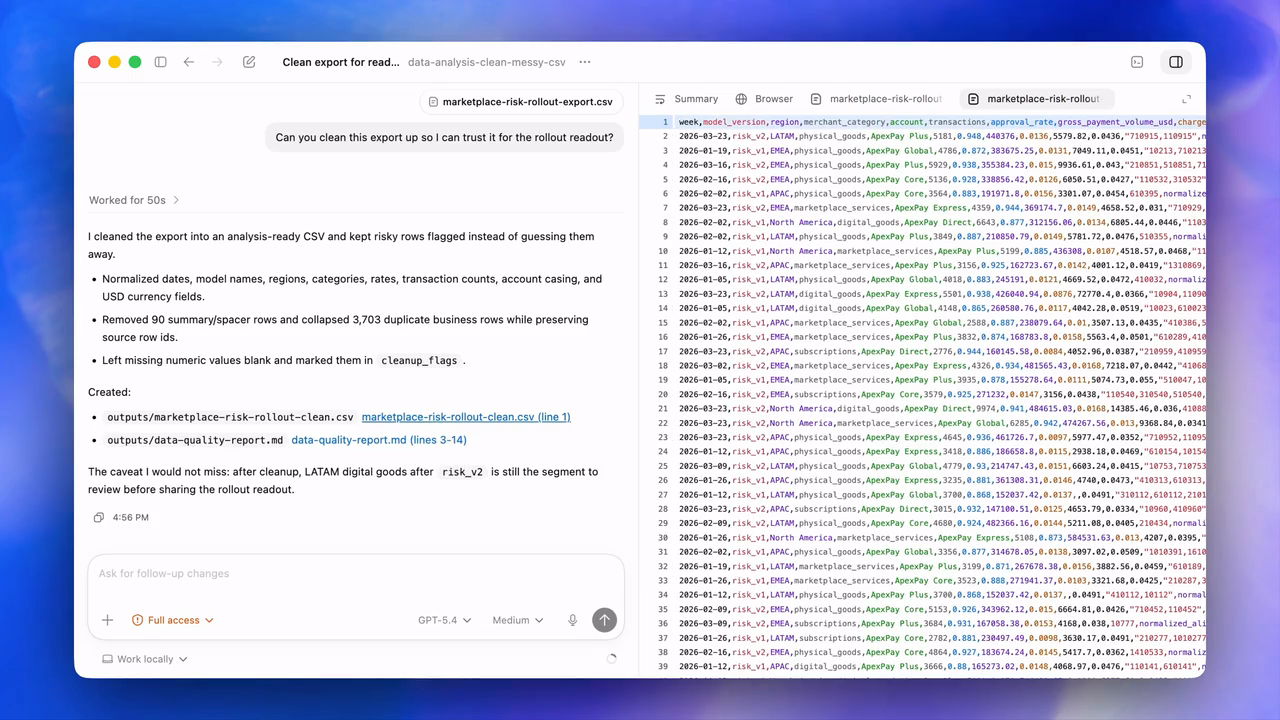Click the 'data-analysis-clean-messy-csv' project name

(x=487, y=62)
